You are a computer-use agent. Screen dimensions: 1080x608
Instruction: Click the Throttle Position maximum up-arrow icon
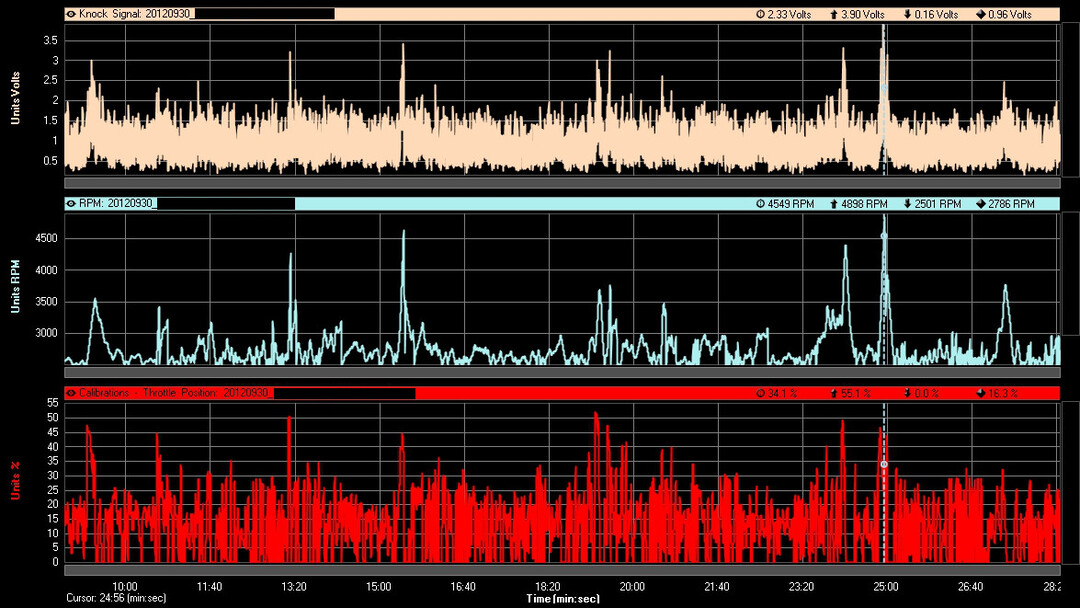pyautogui.click(x=833, y=393)
